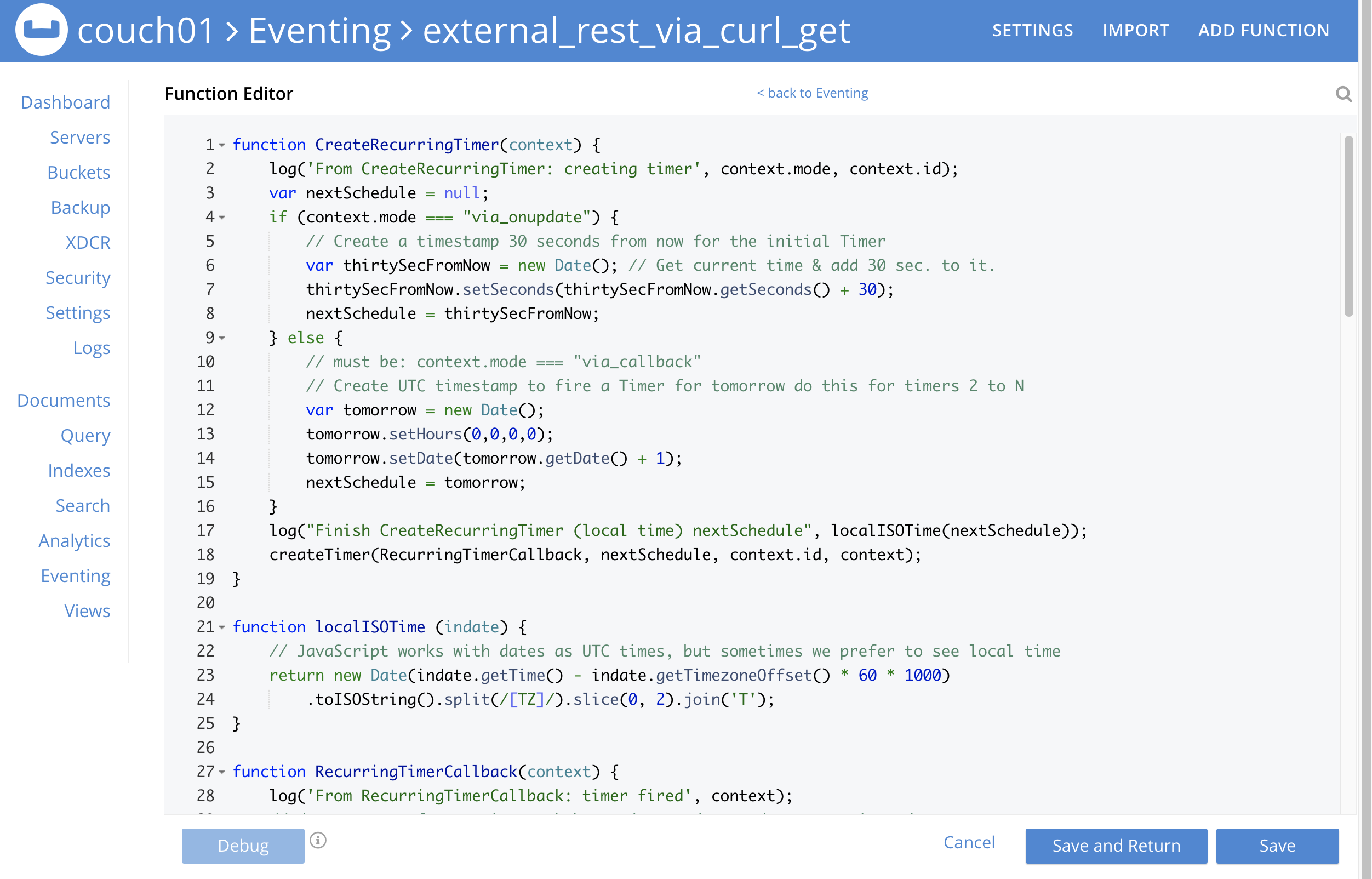1372x879 pixels.
Task: Collapse the RecurringTimerCallback function on line 27
Action: coord(222,773)
